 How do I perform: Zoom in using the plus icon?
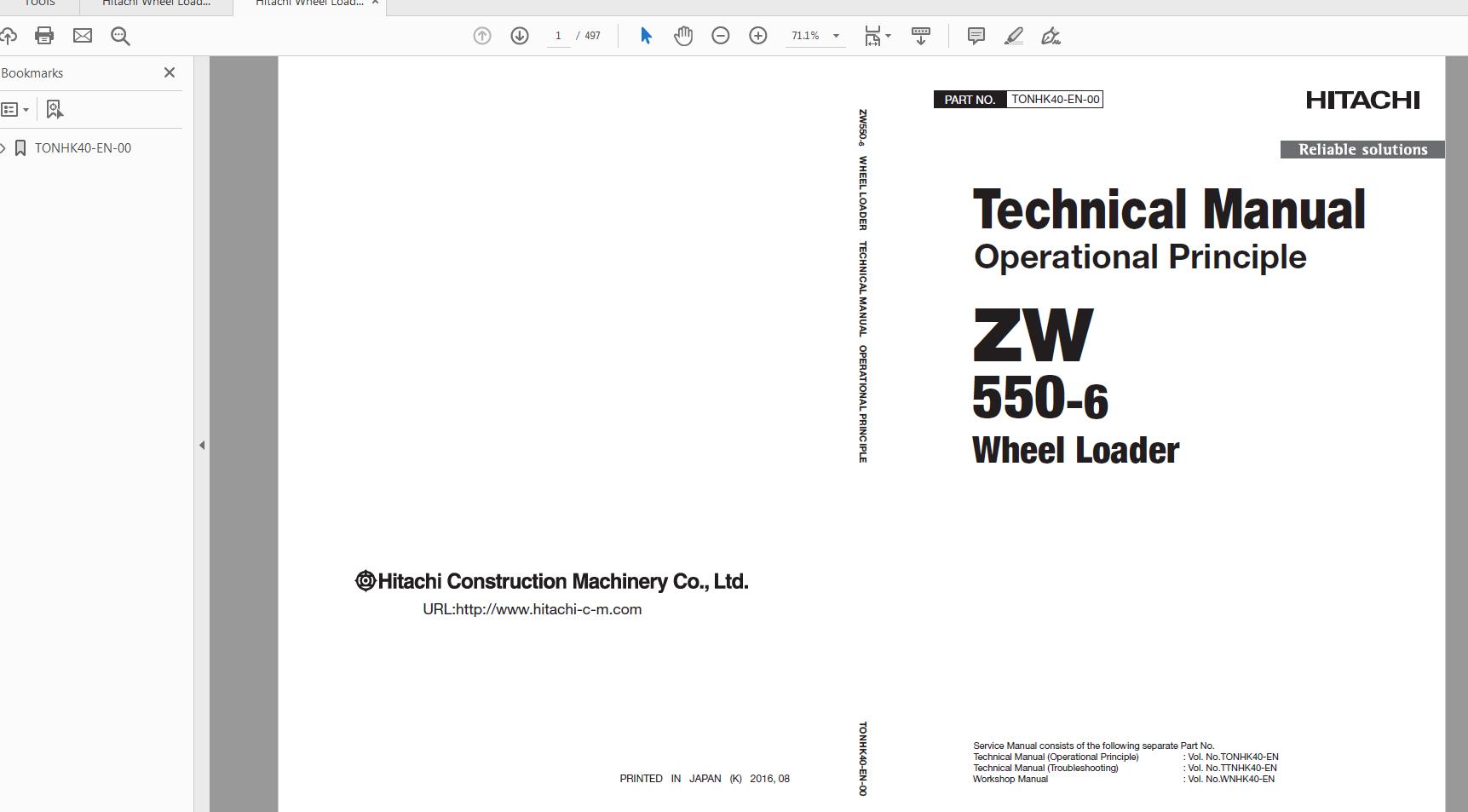click(x=757, y=36)
